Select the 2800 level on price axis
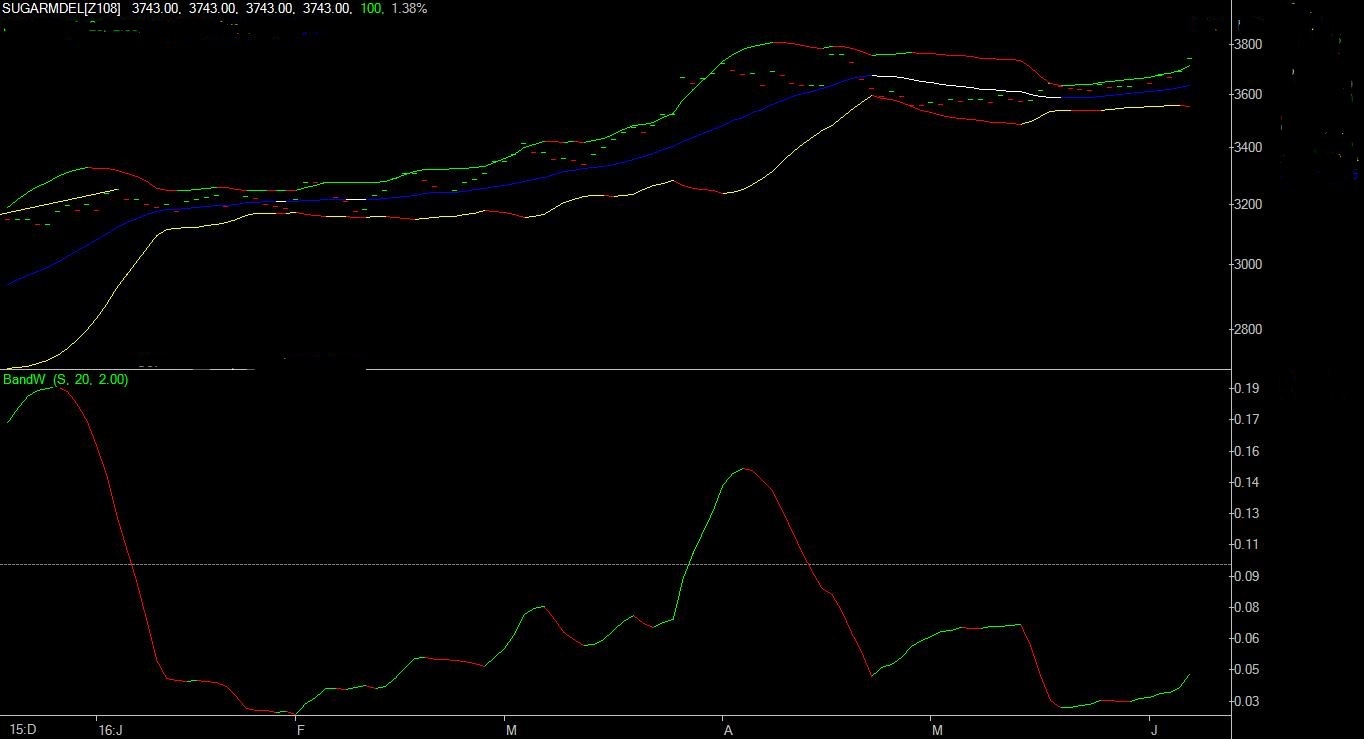This screenshot has width=1364, height=739. point(1248,330)
